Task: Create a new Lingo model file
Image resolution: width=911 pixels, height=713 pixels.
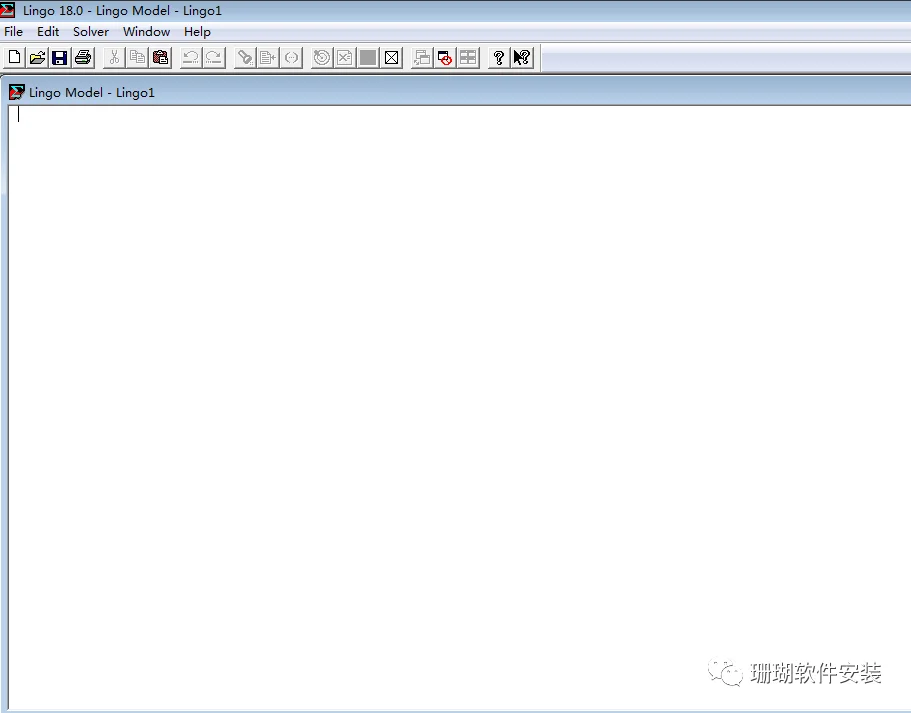Action: click(x=15, y=58)
